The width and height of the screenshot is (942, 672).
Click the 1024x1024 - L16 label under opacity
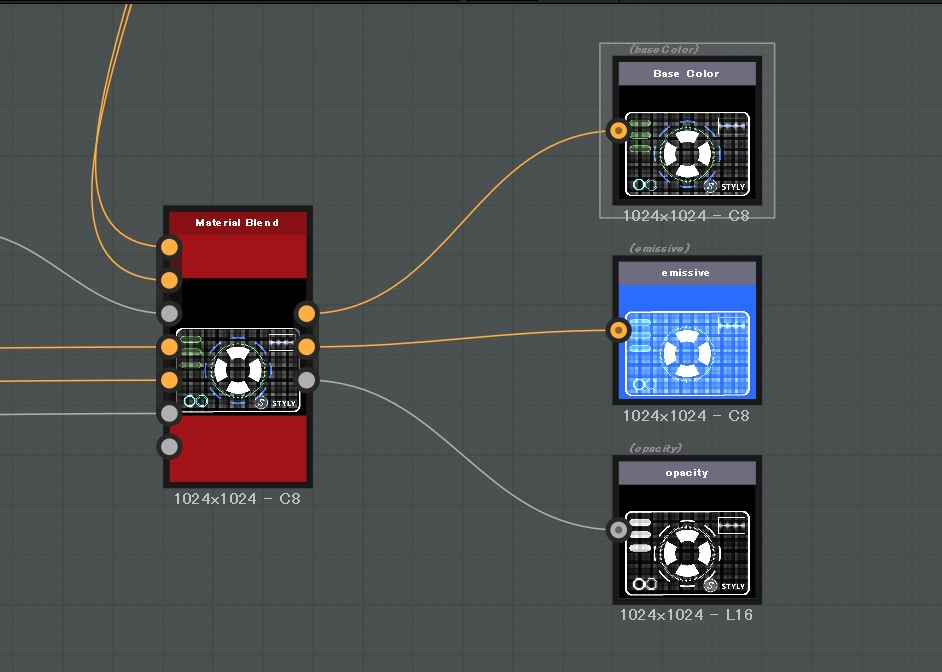point(686,615)
